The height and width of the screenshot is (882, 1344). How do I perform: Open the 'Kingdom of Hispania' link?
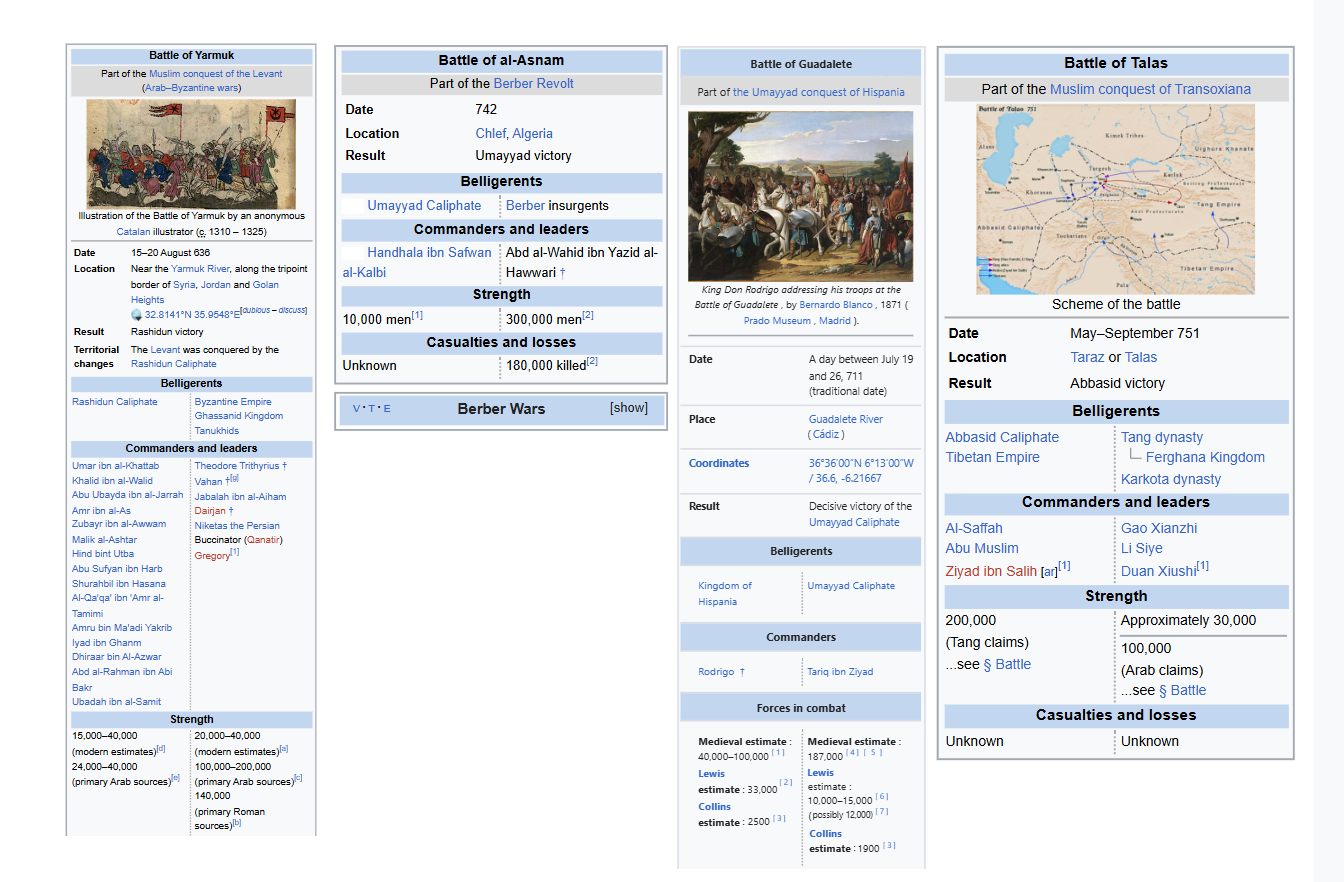(x=725, y=594)
